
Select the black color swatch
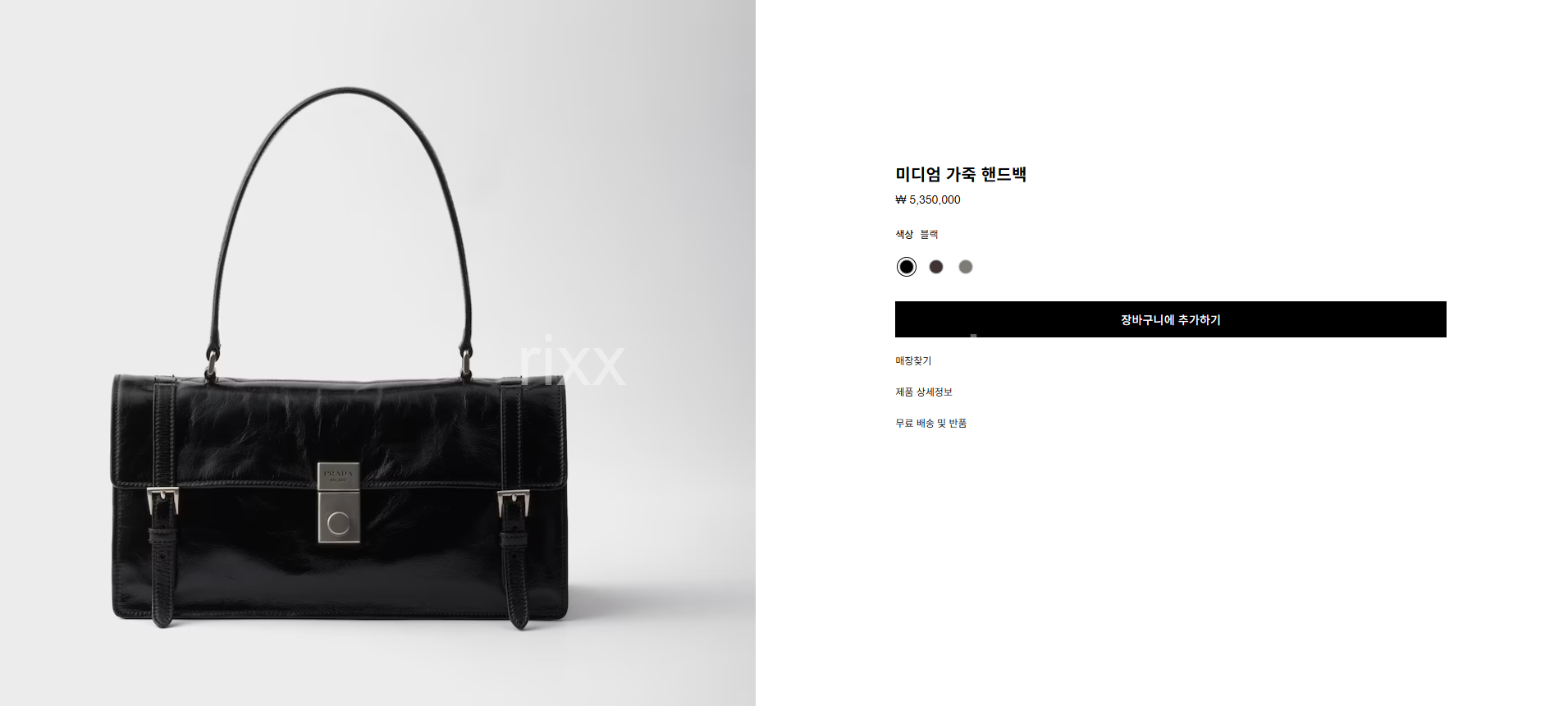tap(906, 267)
